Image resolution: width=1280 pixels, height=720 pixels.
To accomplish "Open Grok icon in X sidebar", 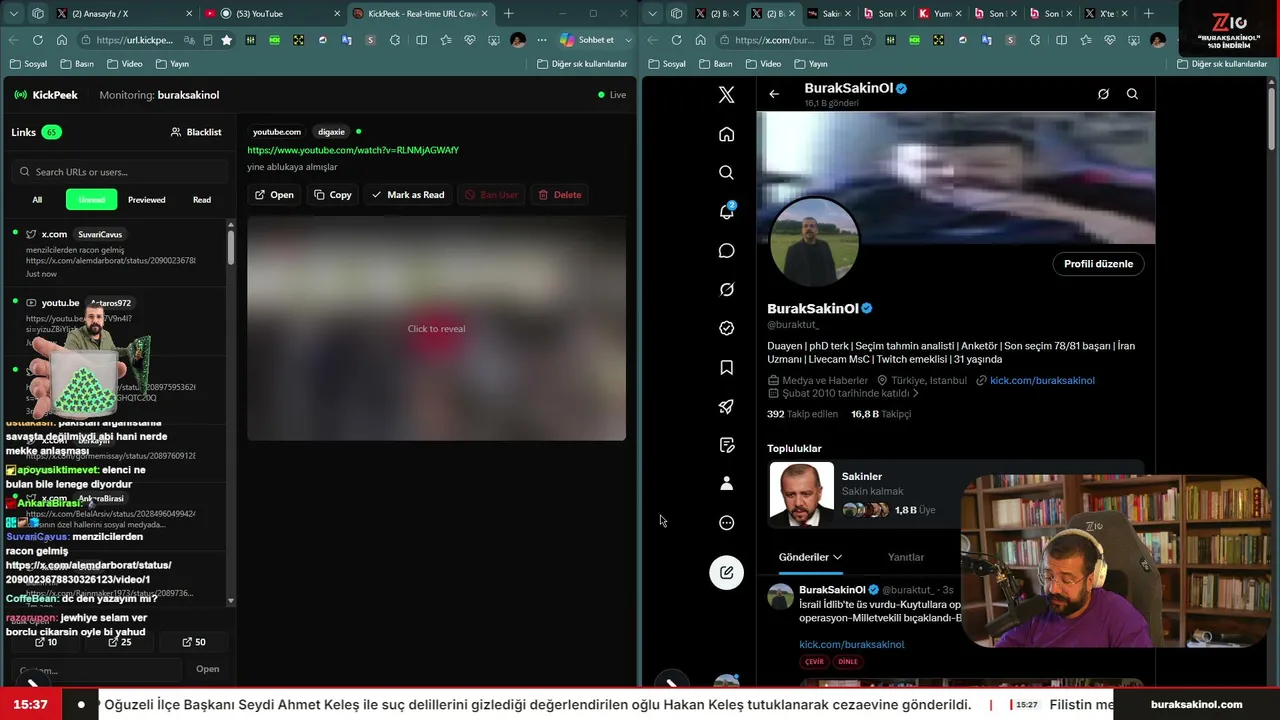I will pos(727,289).
